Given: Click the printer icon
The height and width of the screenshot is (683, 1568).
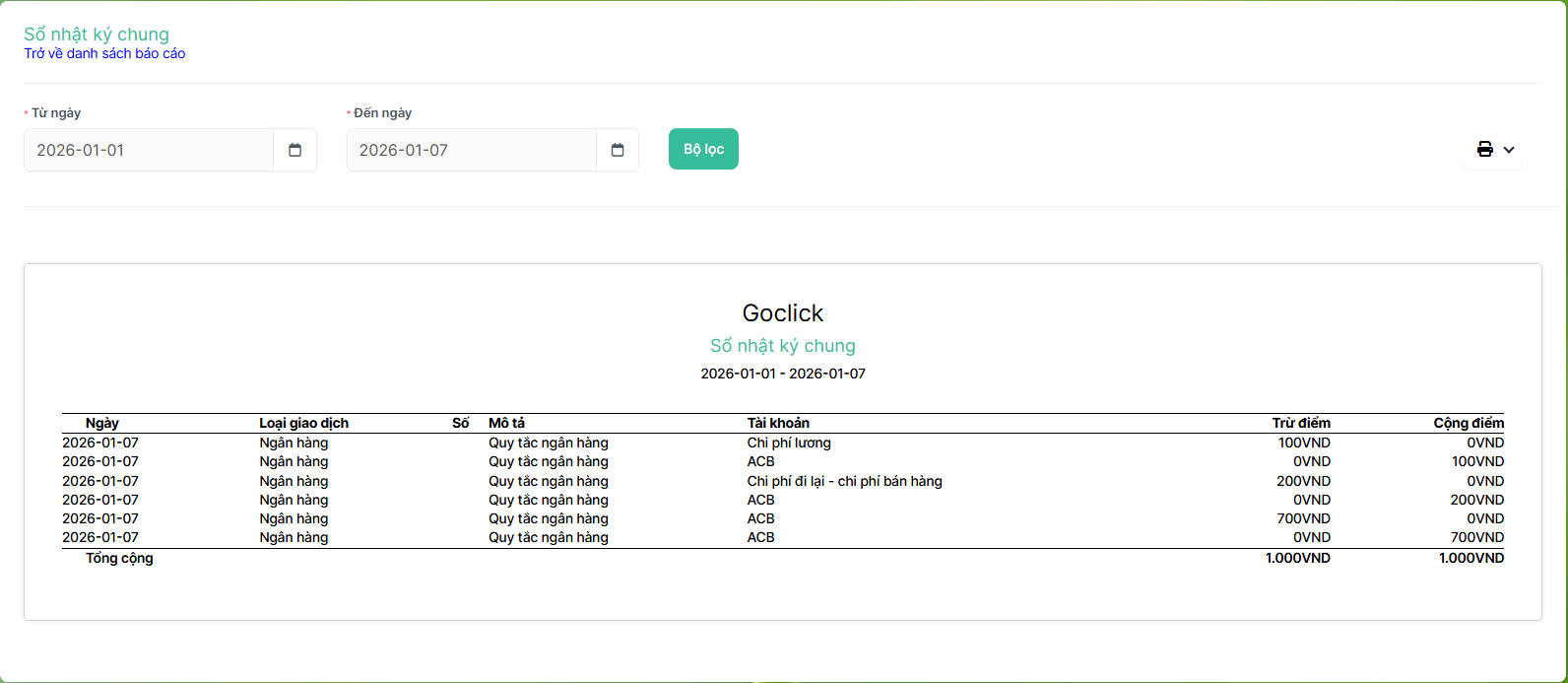Looking at the screenshot, I should tap(1484, 150).
